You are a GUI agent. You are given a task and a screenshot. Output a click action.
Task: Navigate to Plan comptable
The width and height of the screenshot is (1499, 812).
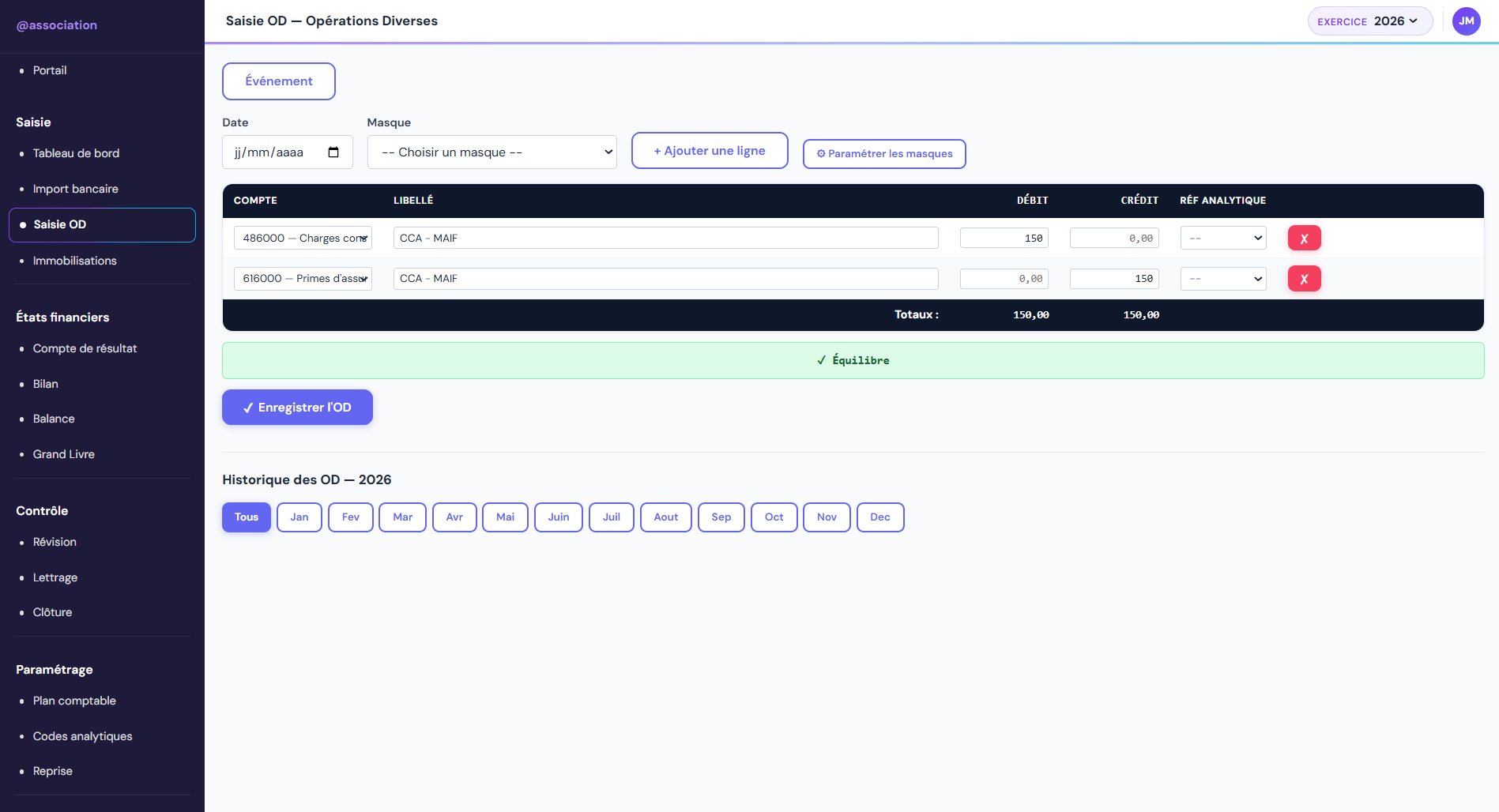tap(74, 701)
